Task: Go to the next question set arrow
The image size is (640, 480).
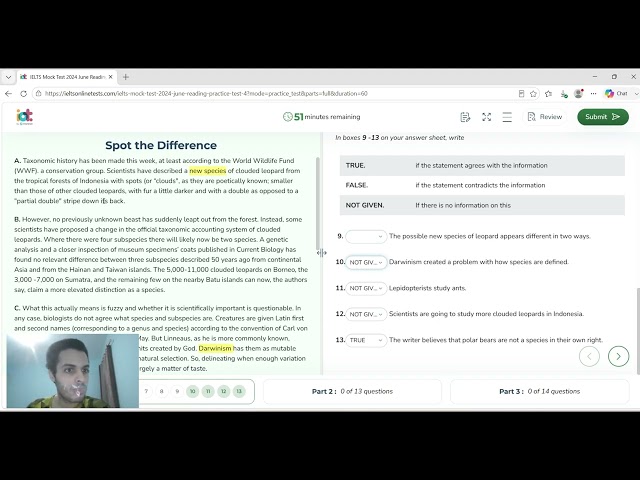Action: (618, 356)
